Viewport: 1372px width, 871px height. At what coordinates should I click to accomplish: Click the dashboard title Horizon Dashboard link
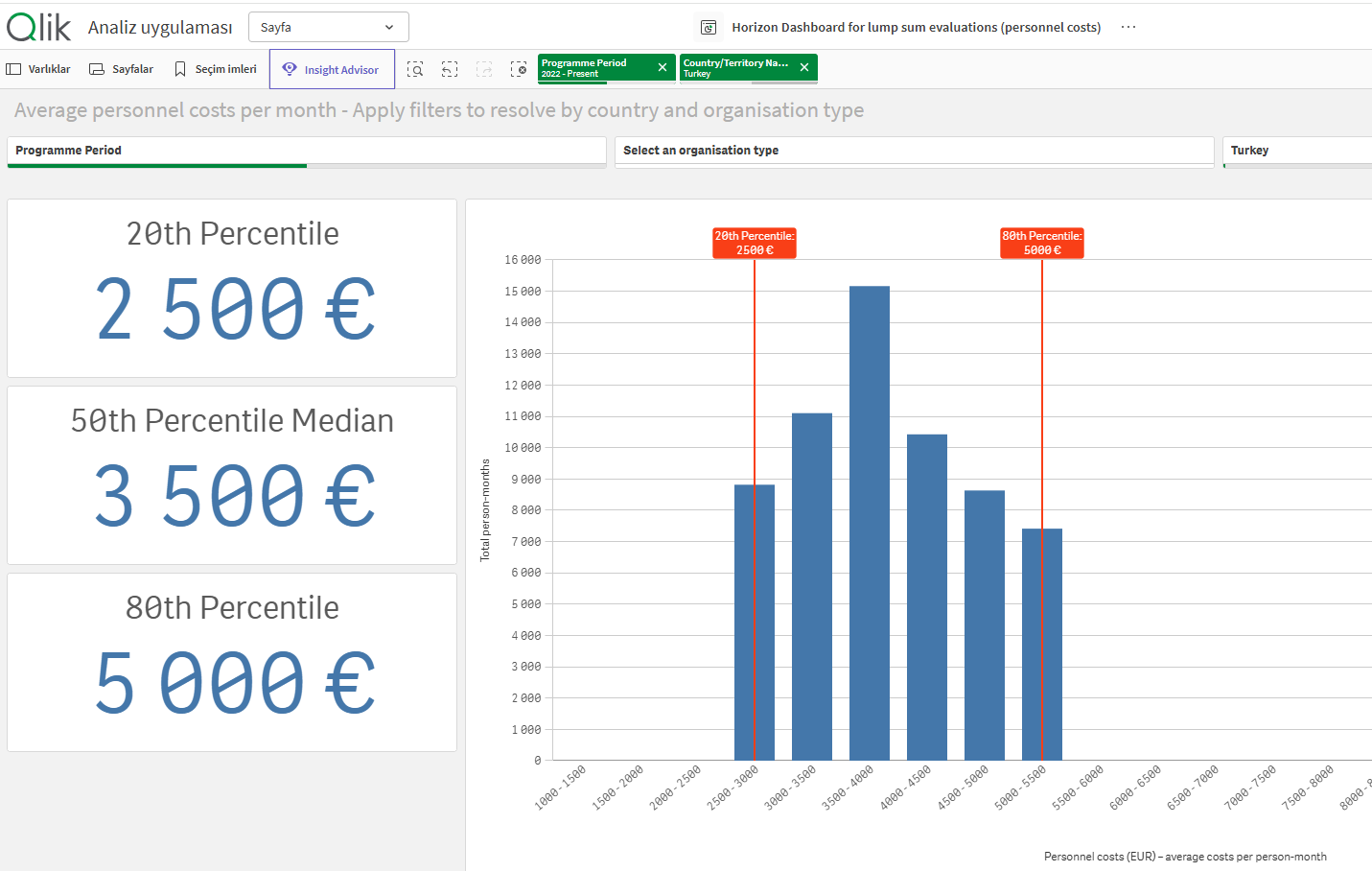click(x=914, y=27)
